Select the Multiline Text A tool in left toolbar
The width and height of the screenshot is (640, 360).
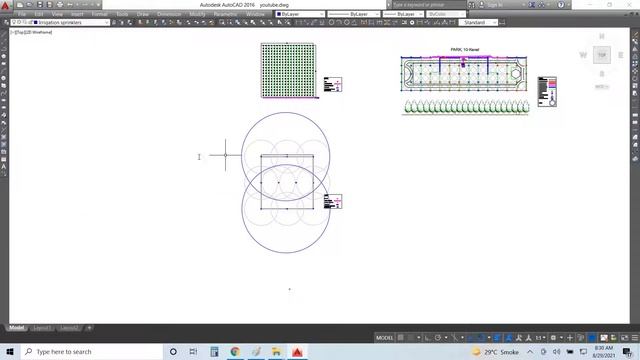4,167
